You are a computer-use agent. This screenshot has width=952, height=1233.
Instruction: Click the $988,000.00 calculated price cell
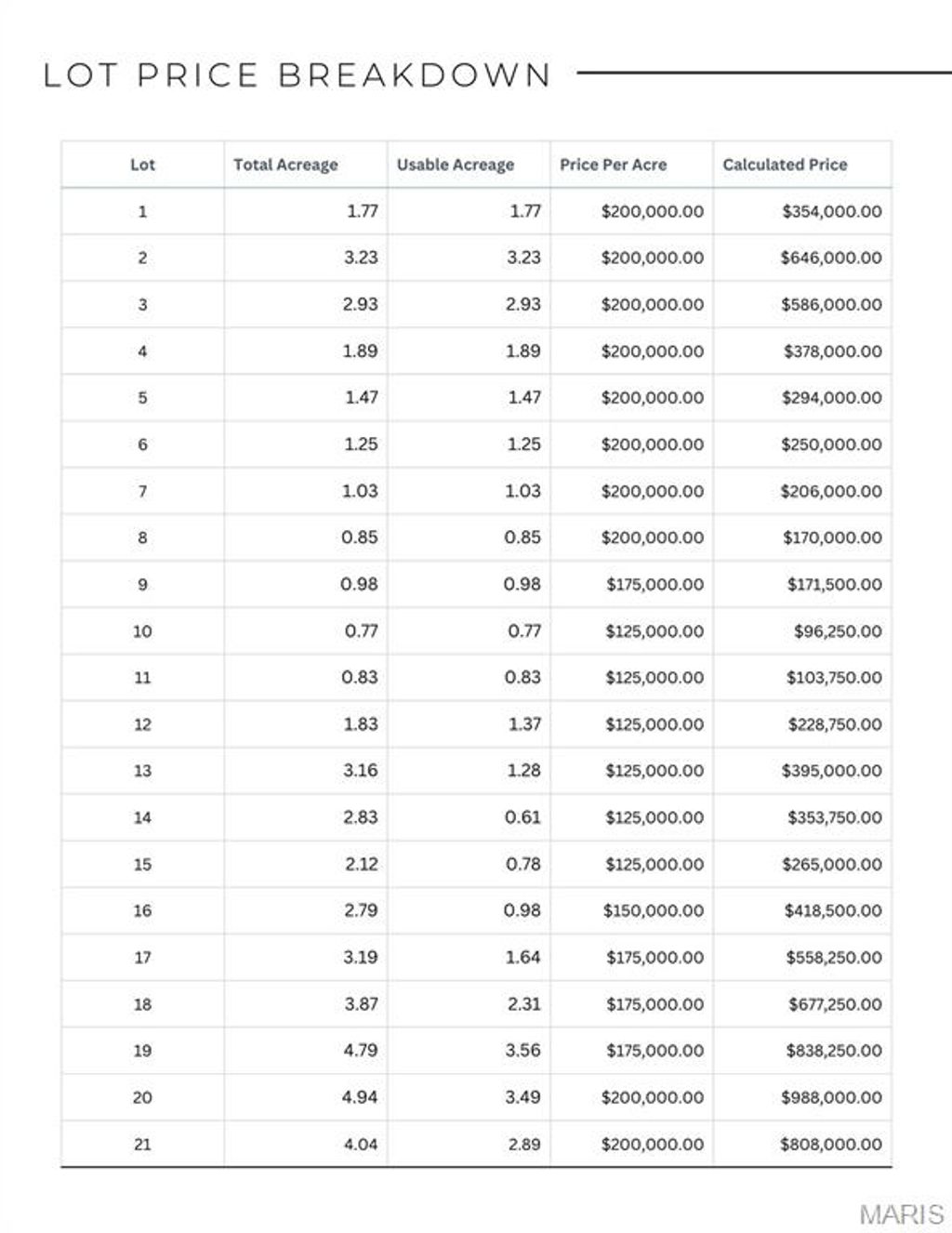[831, 1097]
